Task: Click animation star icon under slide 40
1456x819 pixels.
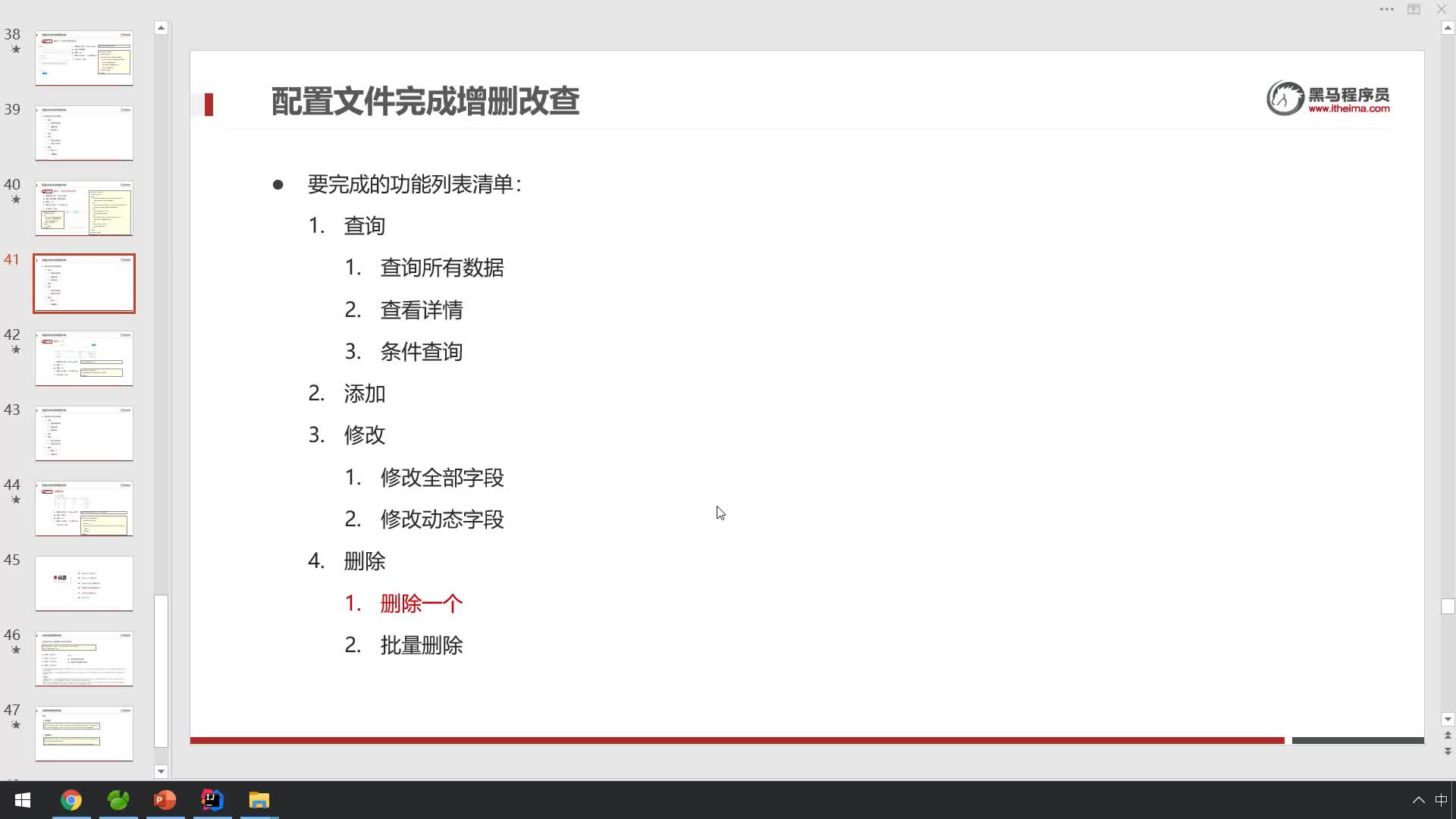Action: 15,199
